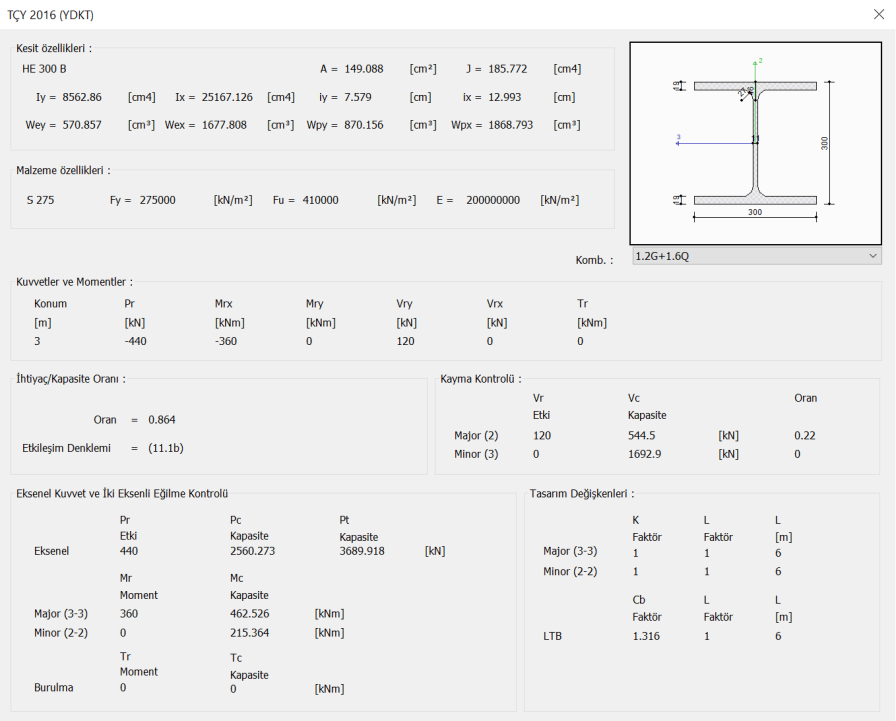896x721 pixels.
Task: Click the 300 flange width dimension in drawing
Action: (755, 212)
